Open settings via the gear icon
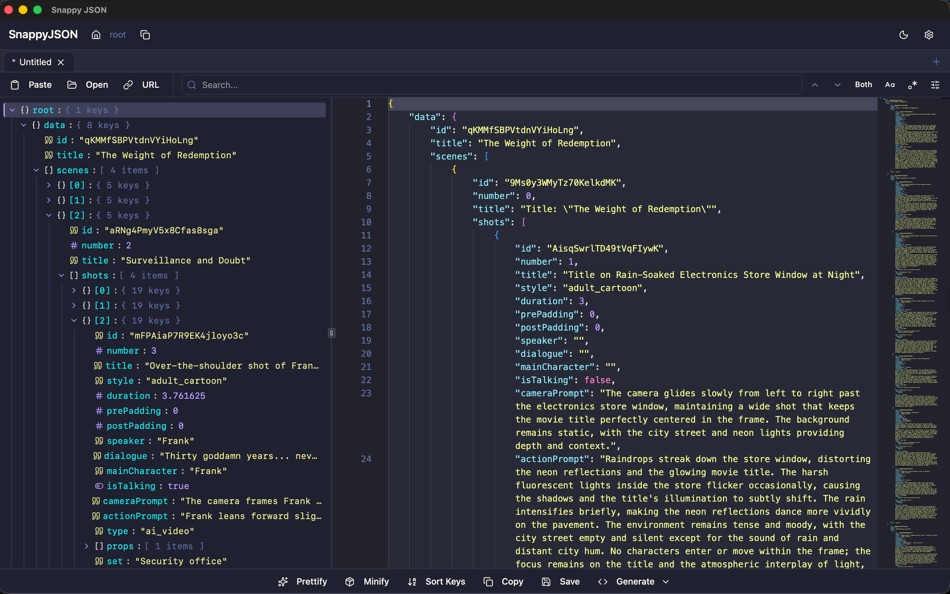The height and width of the screenshot is (594, 950). 929,35
